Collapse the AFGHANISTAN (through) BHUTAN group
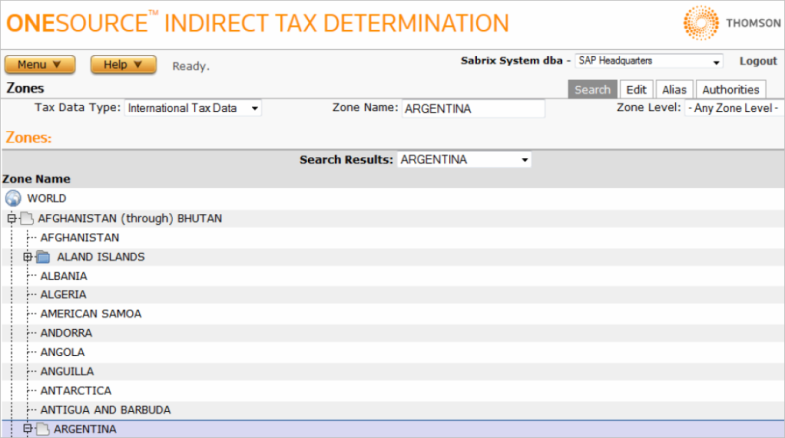 (12, 218)
